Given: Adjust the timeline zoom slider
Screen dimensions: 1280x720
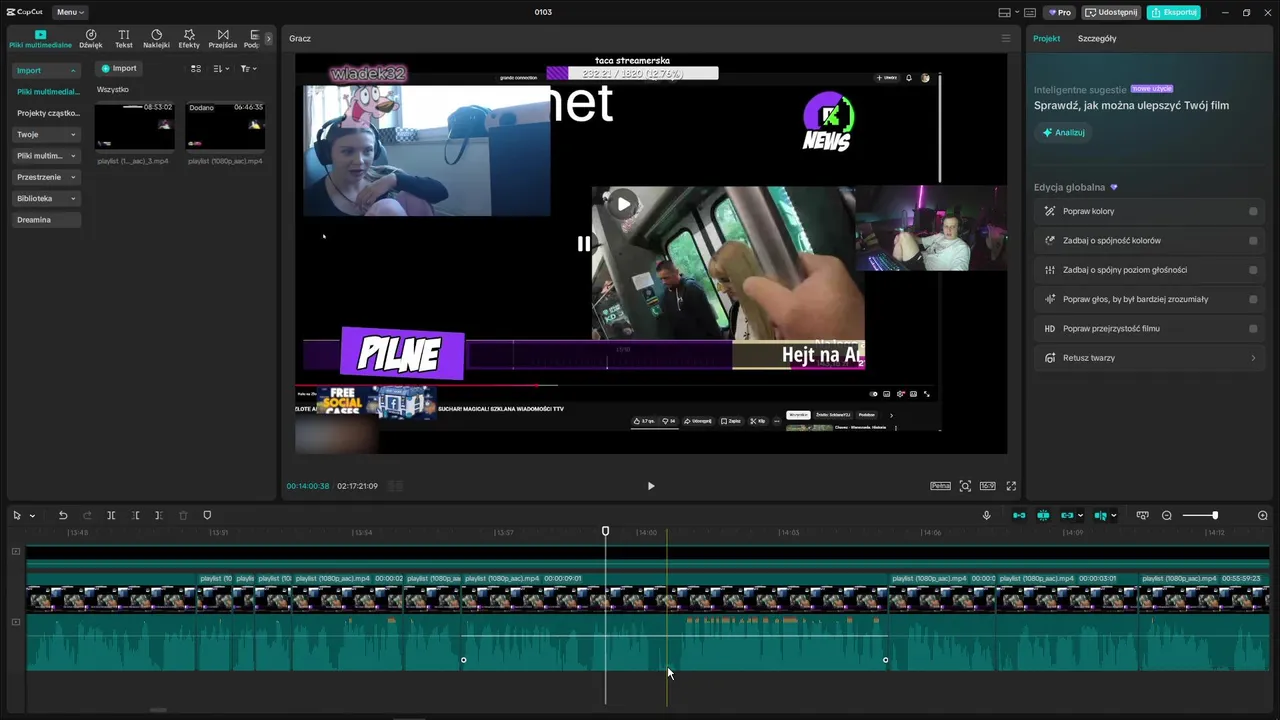Looking at the screenshot, I should tap(1215, 515).
